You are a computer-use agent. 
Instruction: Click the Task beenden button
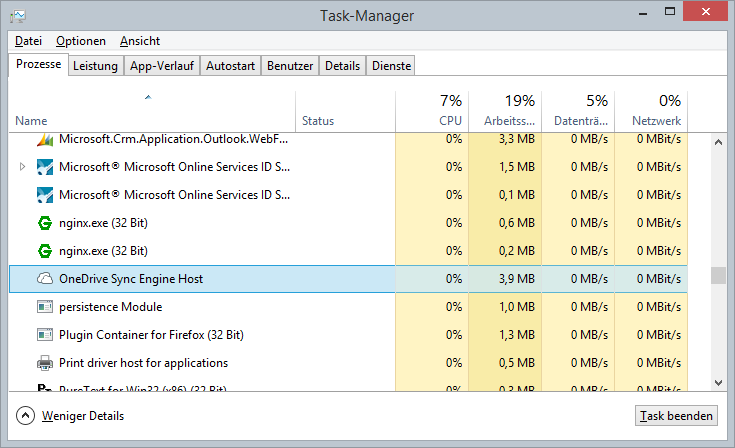point(676,416)
